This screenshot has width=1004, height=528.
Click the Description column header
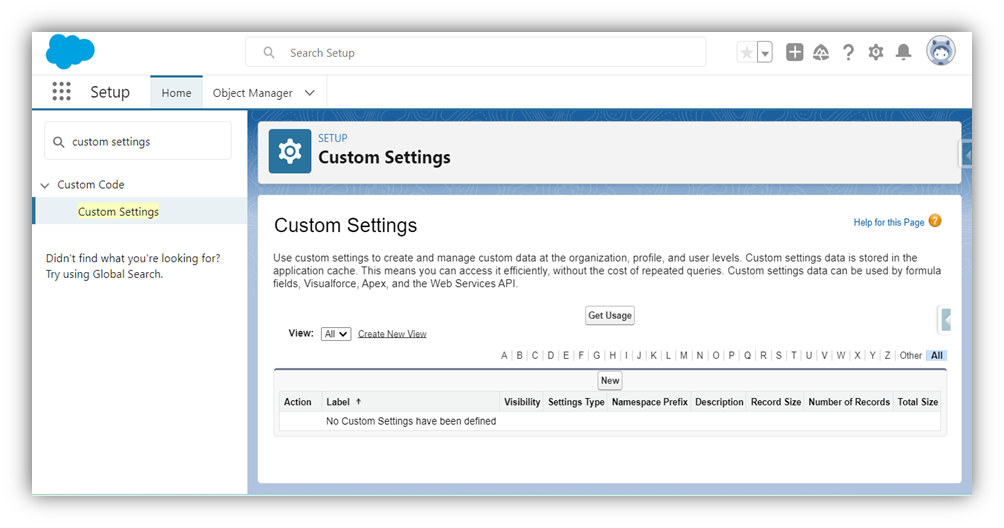719,402
